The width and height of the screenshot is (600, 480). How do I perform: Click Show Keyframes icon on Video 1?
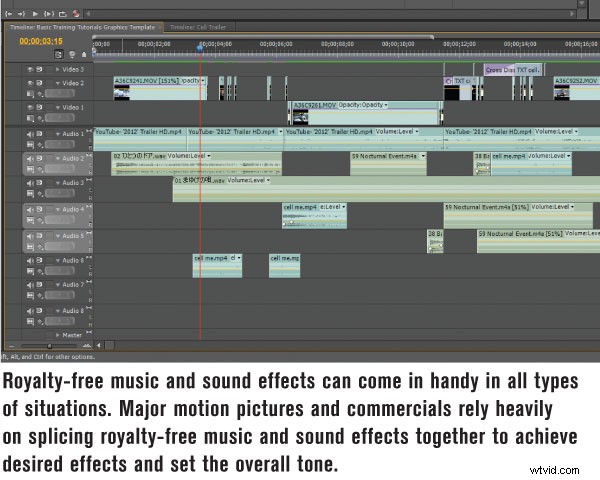(x=41, y=118)
